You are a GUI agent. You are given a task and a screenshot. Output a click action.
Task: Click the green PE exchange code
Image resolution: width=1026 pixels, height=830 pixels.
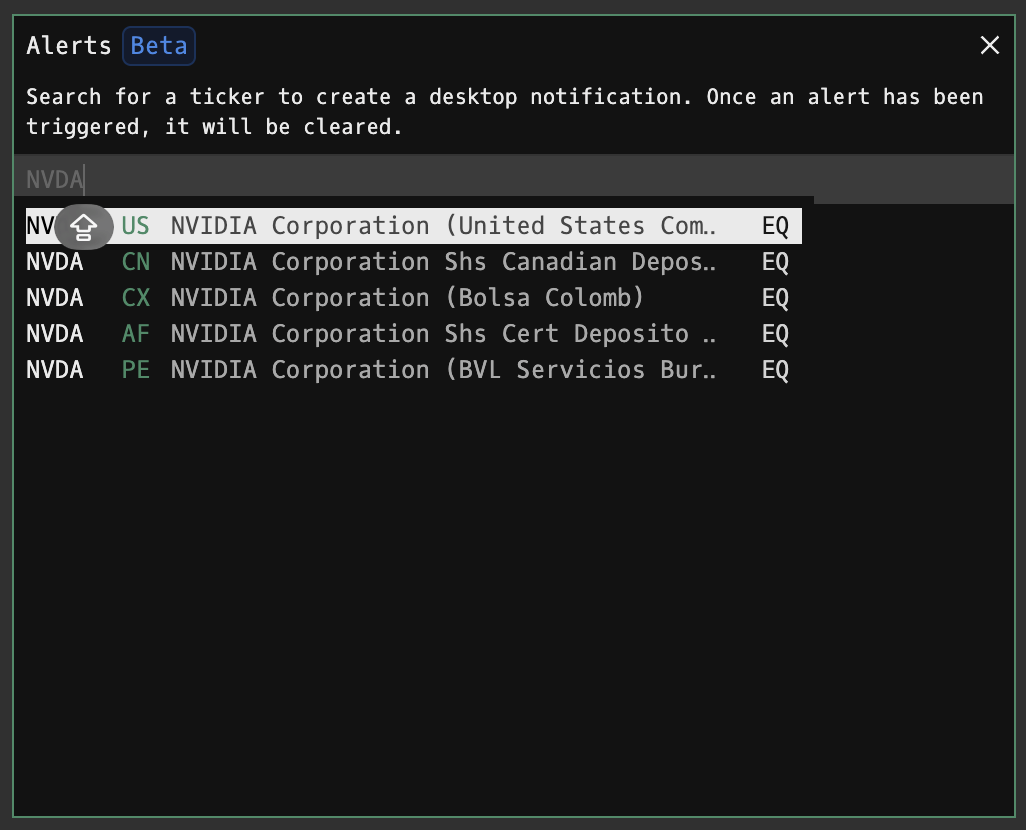tap(135, 370)
